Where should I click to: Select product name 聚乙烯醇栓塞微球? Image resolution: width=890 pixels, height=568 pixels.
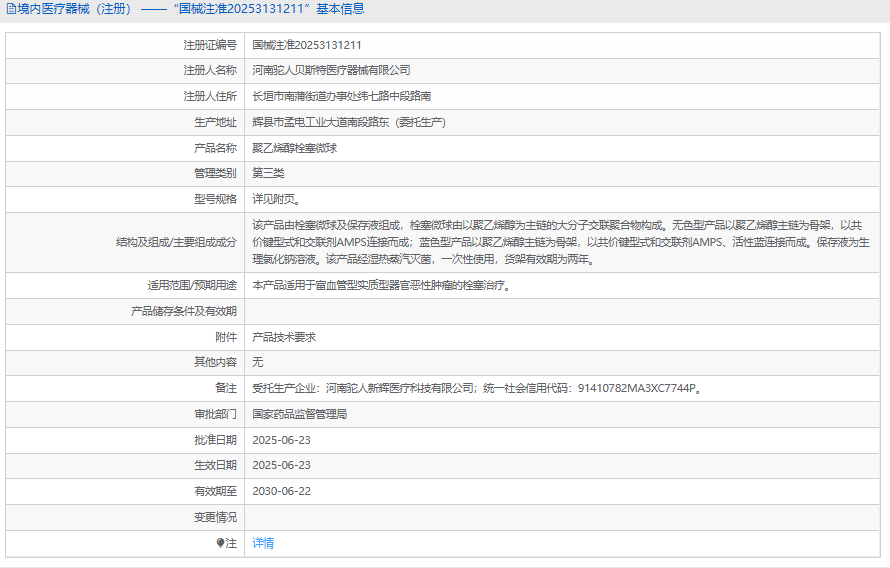(295, 148)
